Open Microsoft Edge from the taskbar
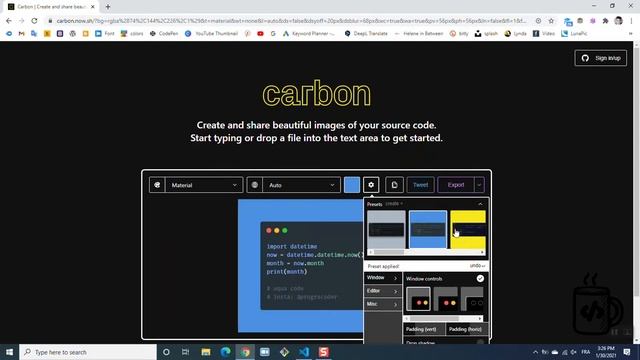Viewport: 640px width, 360px height. [x=225, y=352]
